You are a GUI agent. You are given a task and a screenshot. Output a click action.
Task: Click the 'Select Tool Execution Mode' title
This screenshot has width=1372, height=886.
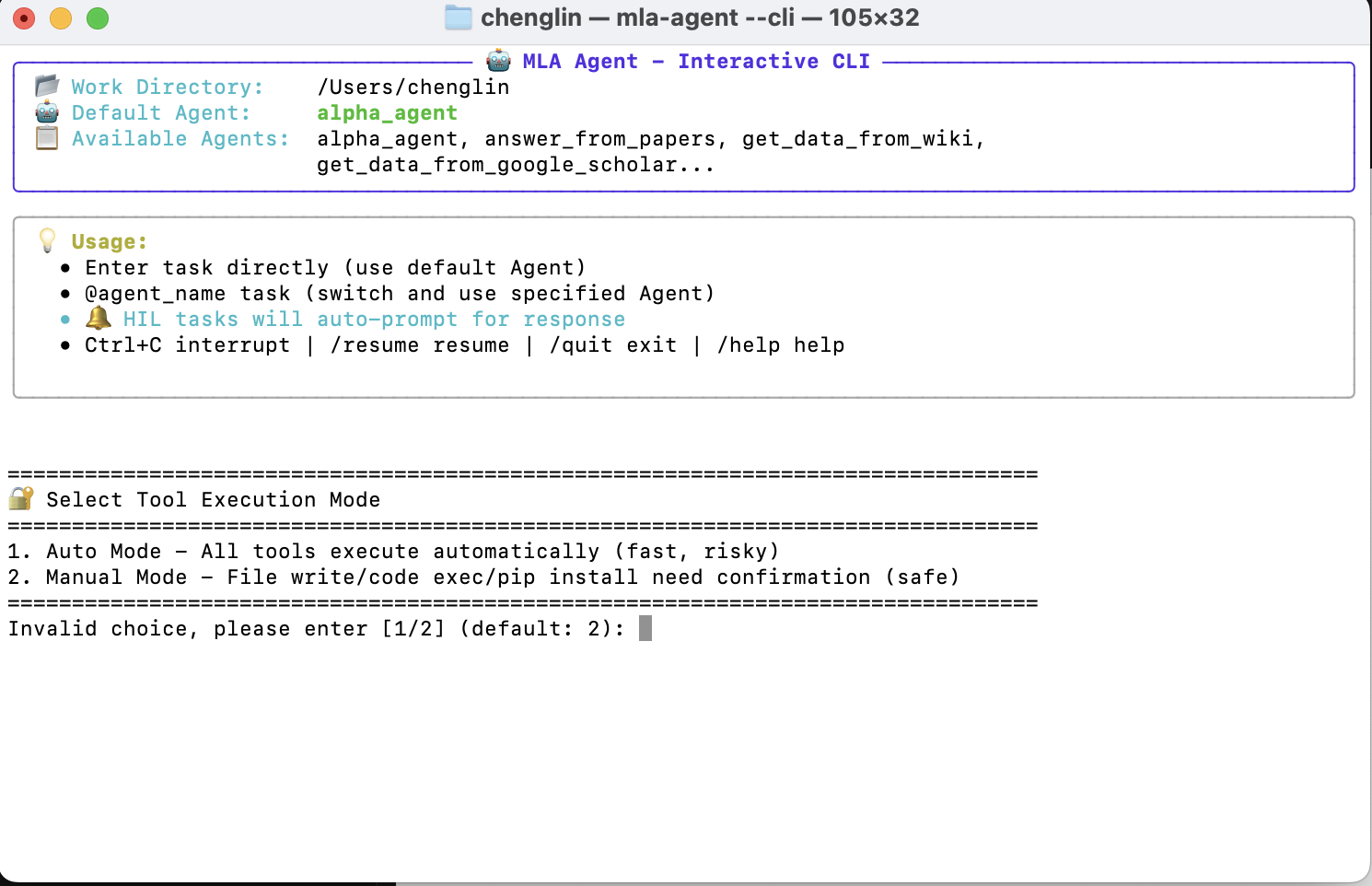(213, 499)
